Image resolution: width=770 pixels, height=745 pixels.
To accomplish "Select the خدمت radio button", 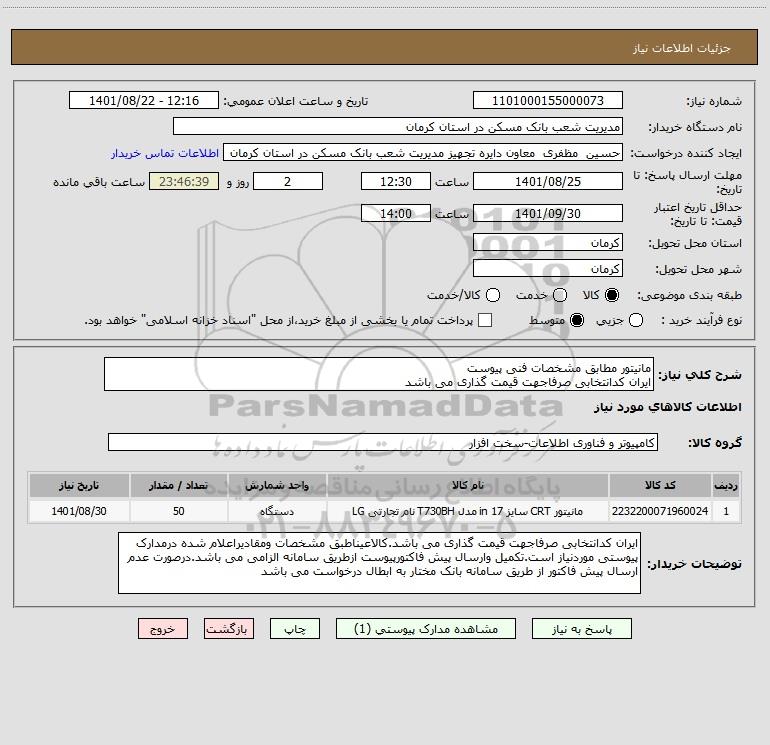I will tap(560, 295).
